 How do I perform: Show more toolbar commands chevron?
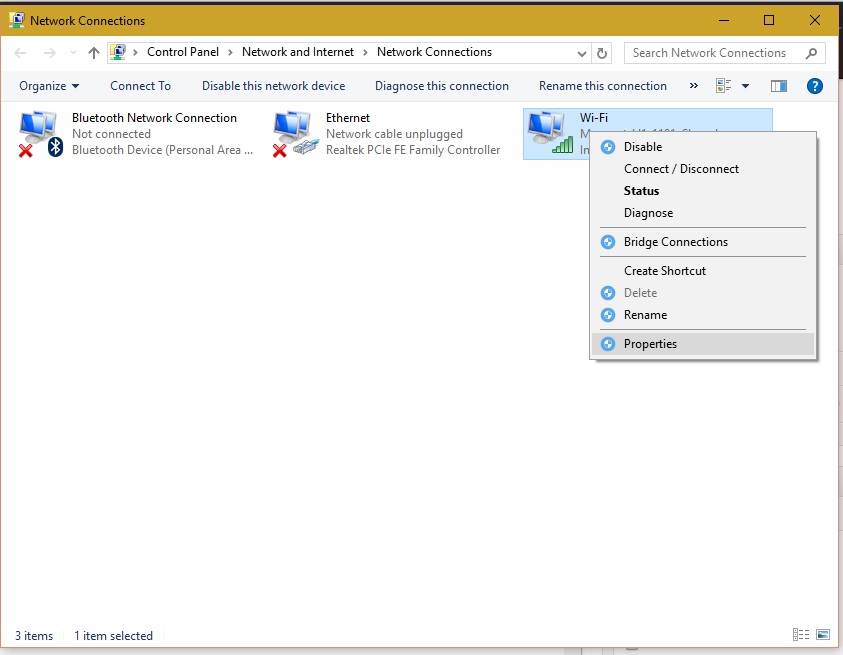pyautogui.click(x=694, y=86)
